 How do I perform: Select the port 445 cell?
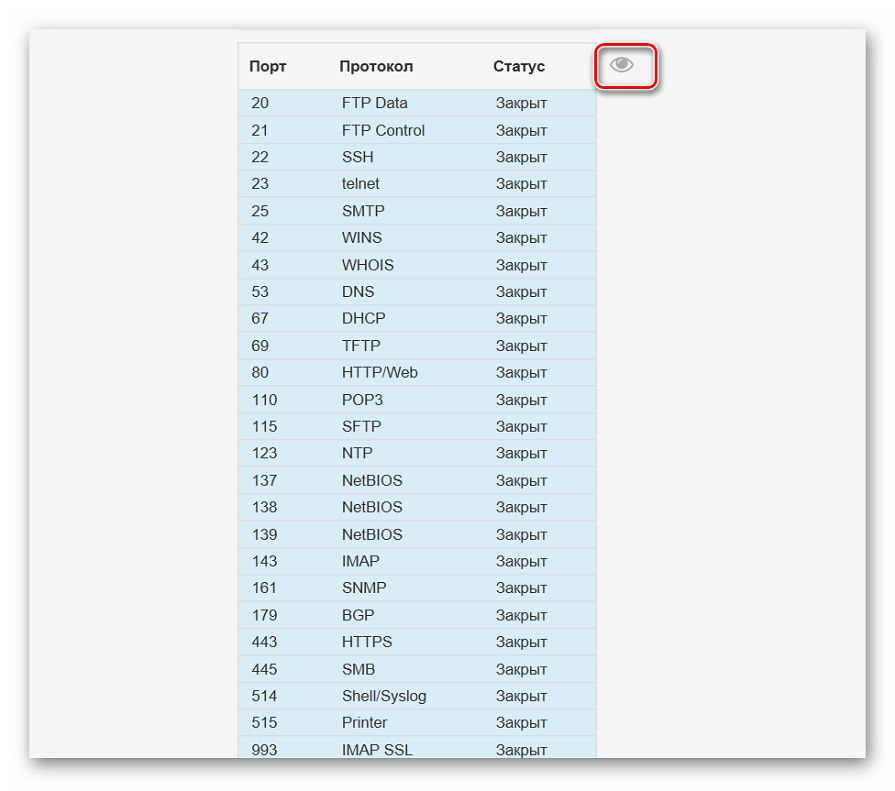pyautogui.click(x=264, y=669)
